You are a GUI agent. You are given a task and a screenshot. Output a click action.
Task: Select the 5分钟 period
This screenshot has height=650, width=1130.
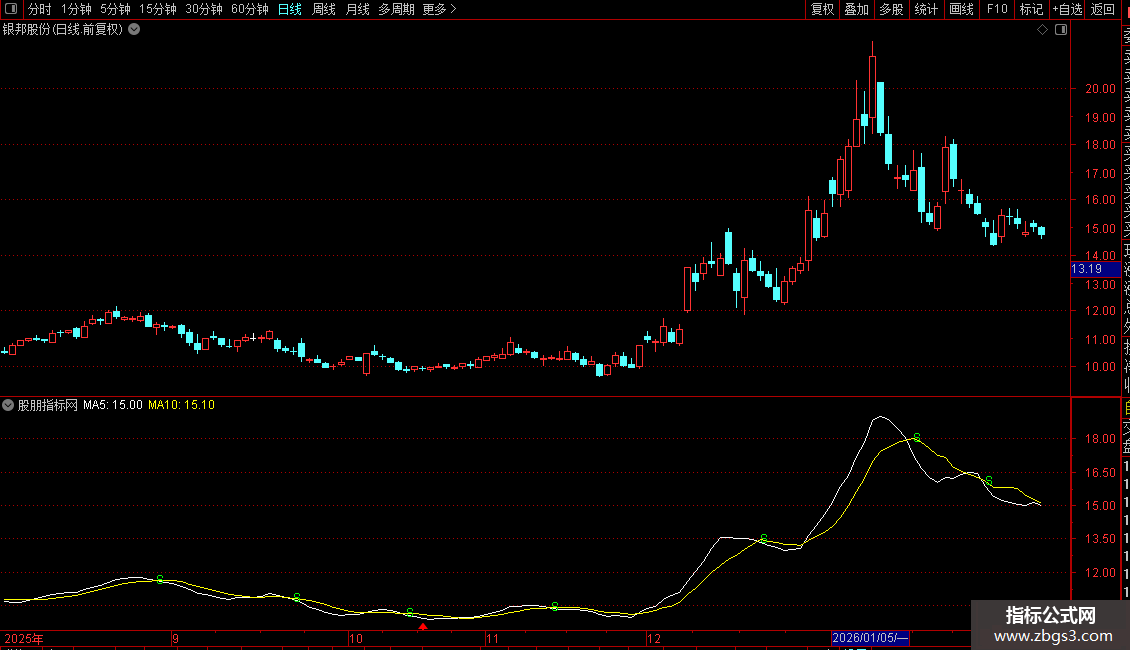(x=115, y=9)
